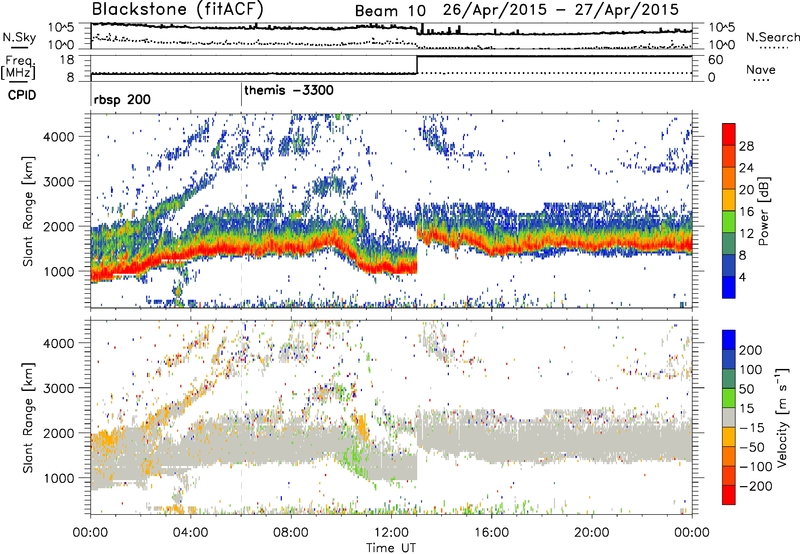Click the '4000' range tick in the power panel
This screenshot has width=800, height=554.
click(58, 137)
